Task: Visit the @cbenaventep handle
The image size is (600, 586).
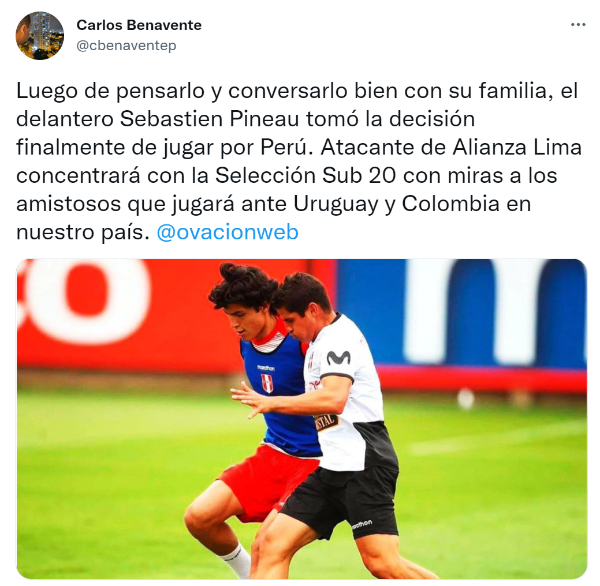Action: (126, 46)
